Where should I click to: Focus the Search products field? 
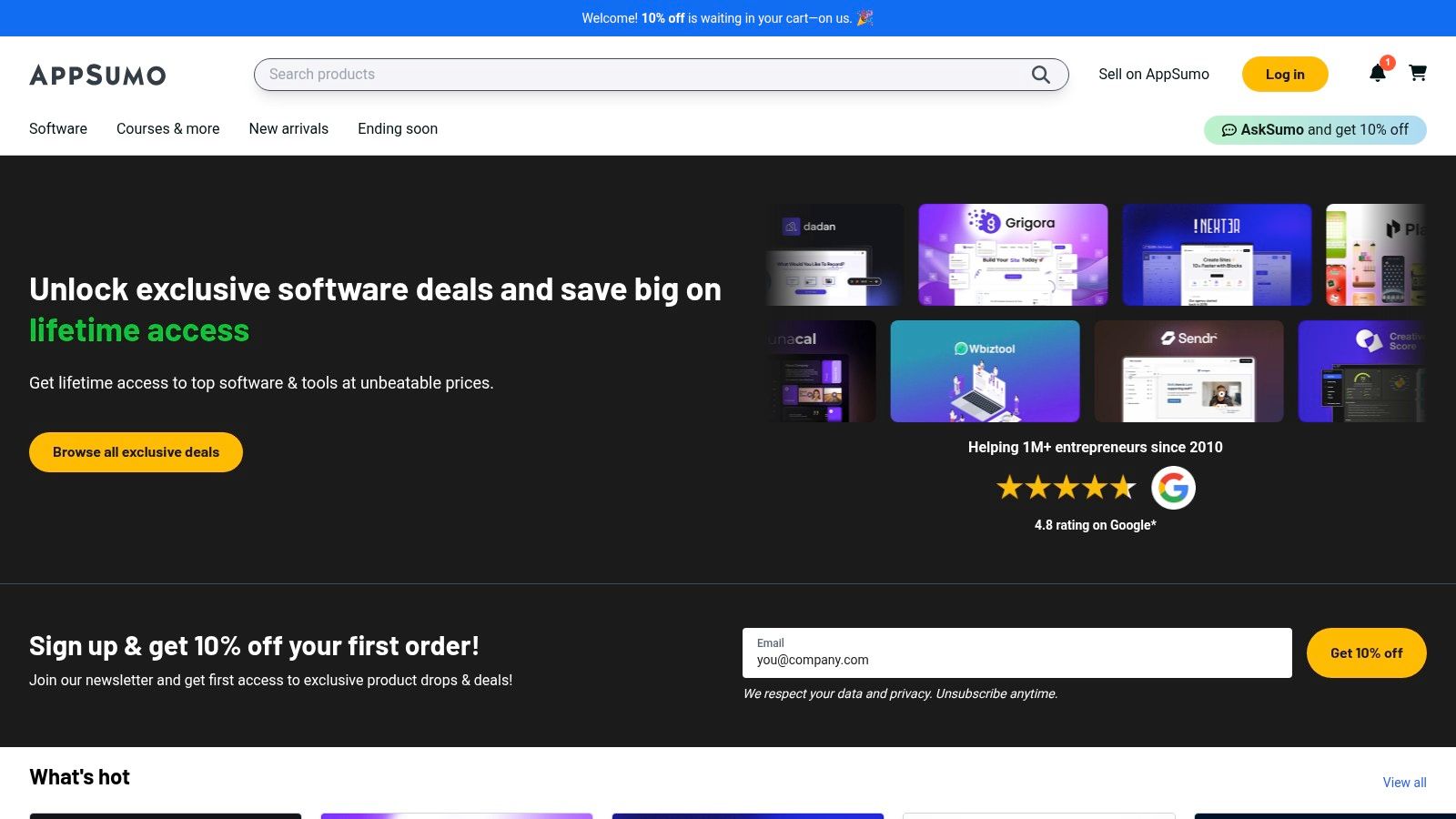coord(661,75)
